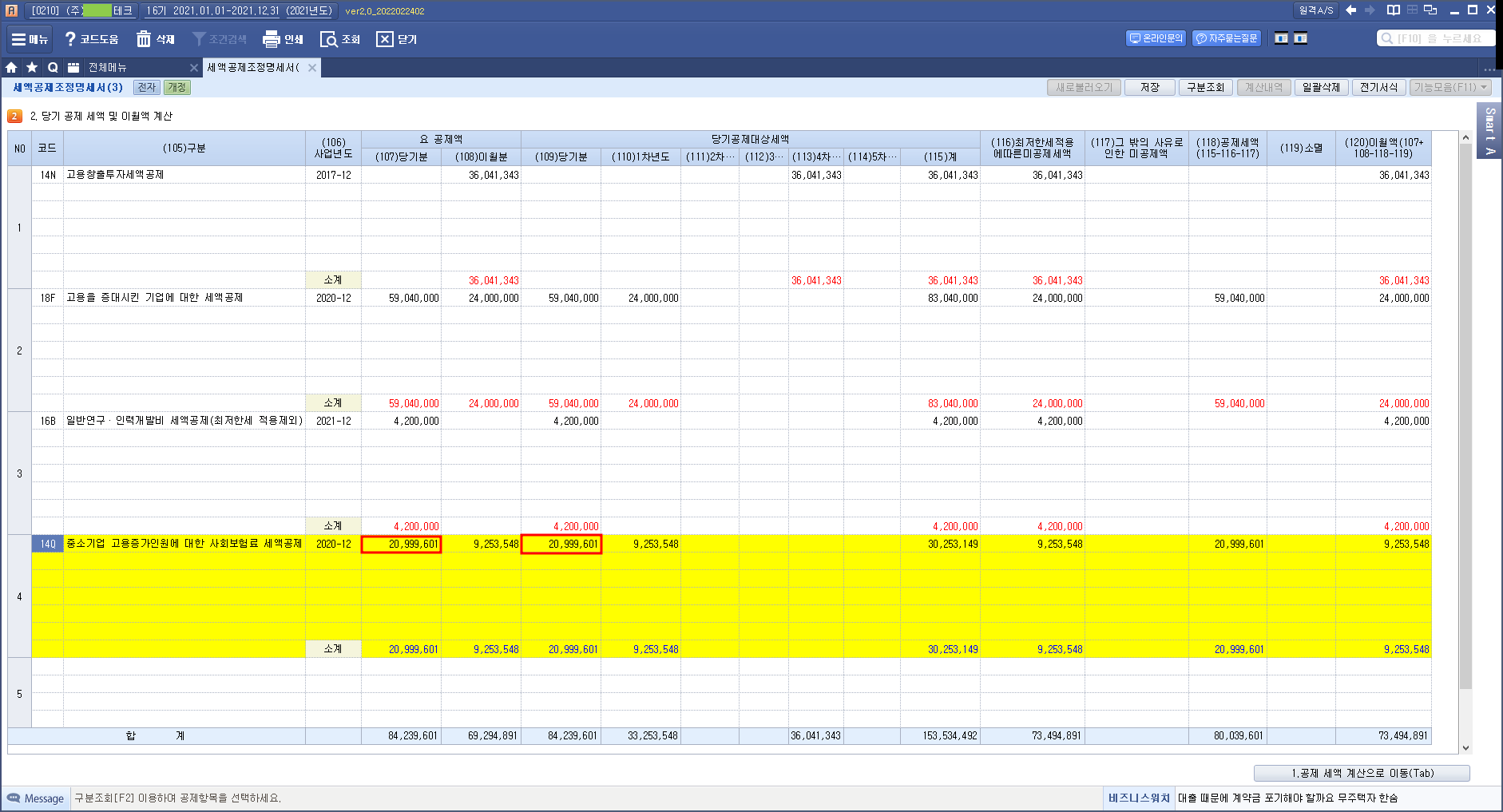
Task: Open the book manual icon
Action: [1393, 10]
